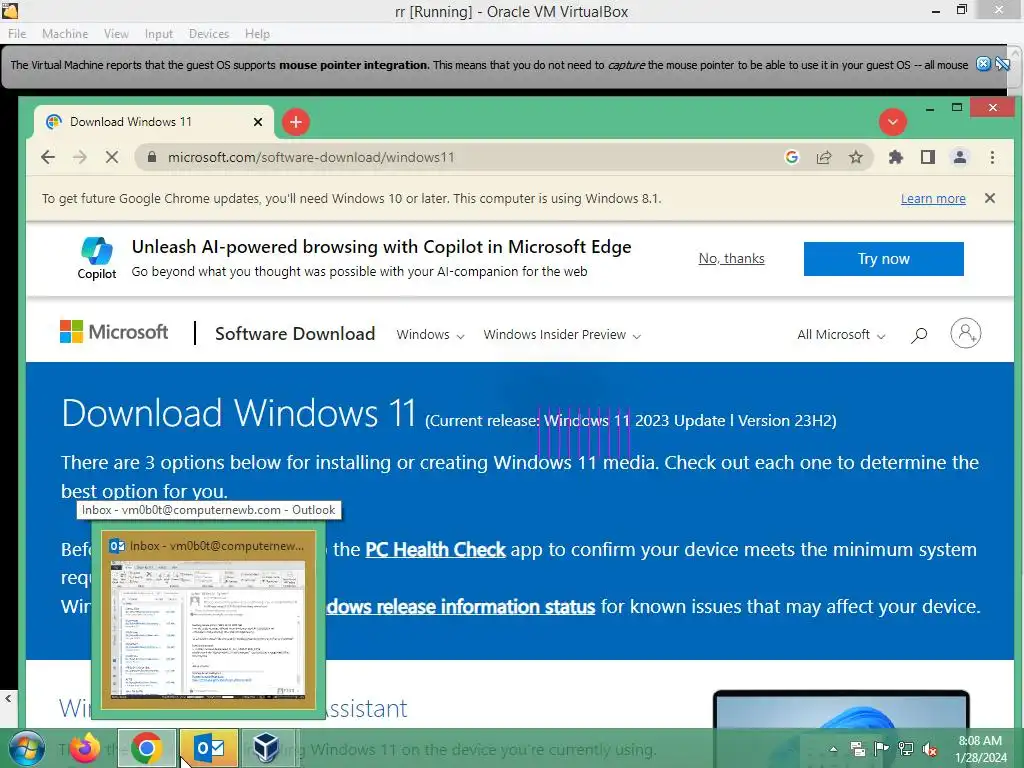
Task: Click Learn more in update infobar
Action: click(933, 199)
